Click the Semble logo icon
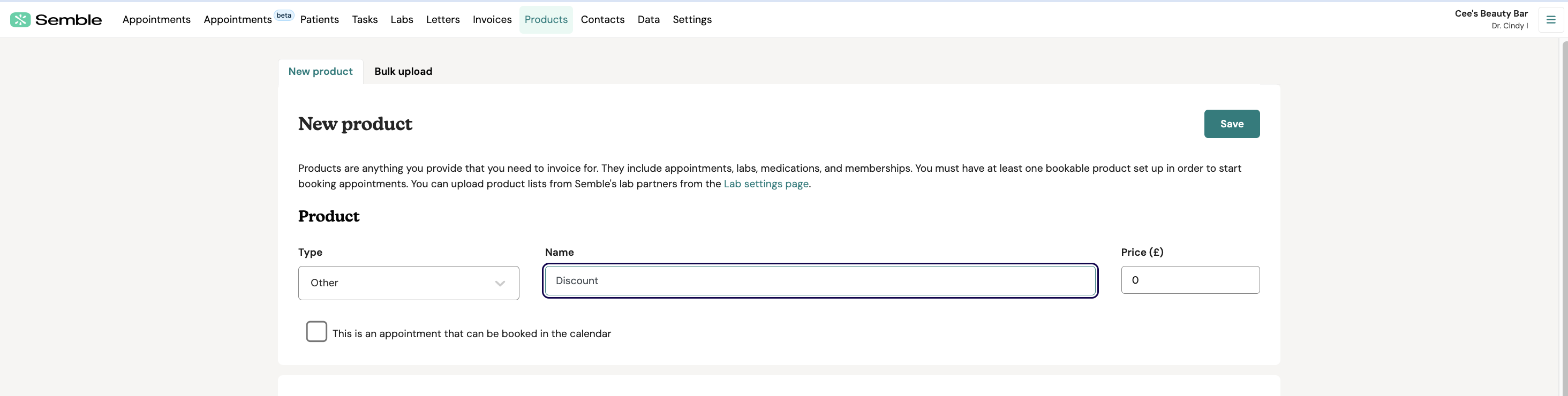This screenshot has width=1568, height=396. 20,19
